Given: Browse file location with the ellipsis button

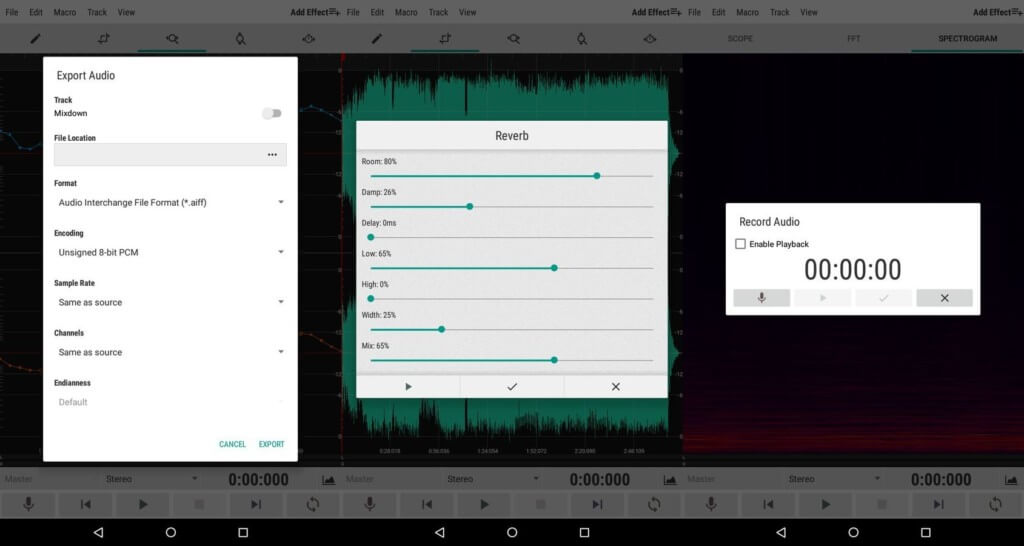Looking at the screenshot, I should 272,155.
